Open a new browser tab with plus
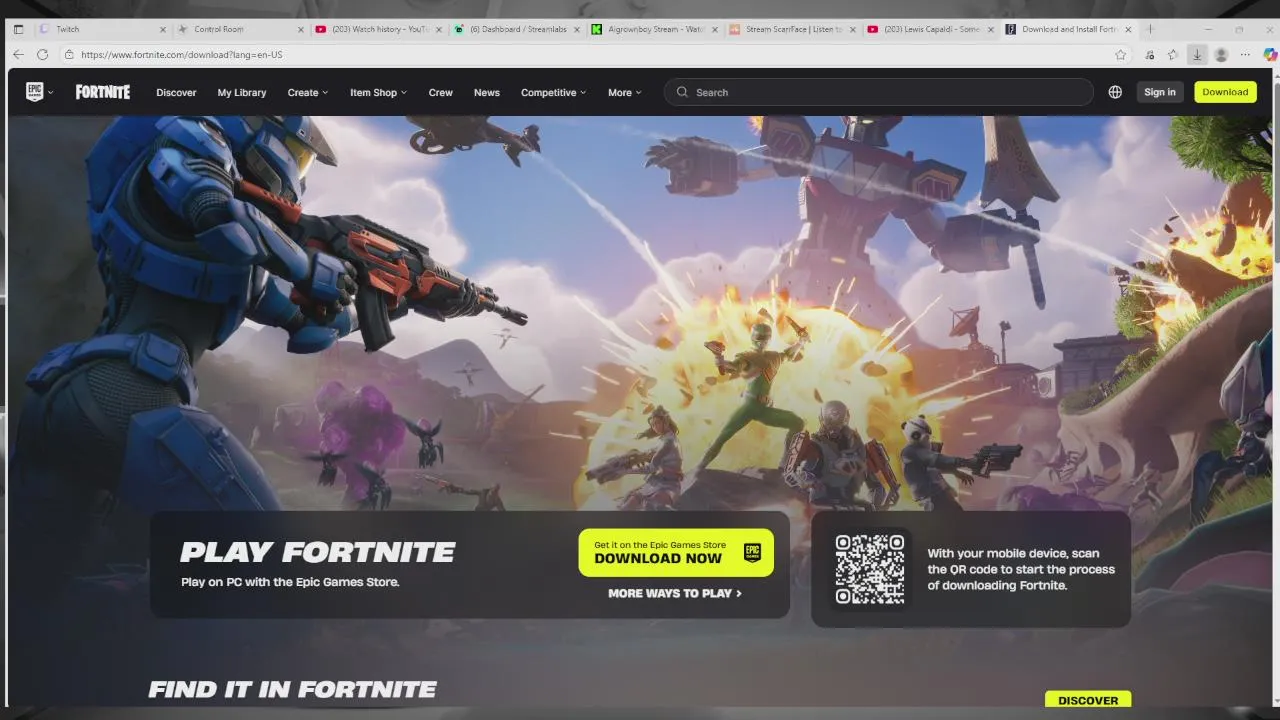The height and width of the screenshot is (720, 1280). [x=1151, y=29]
